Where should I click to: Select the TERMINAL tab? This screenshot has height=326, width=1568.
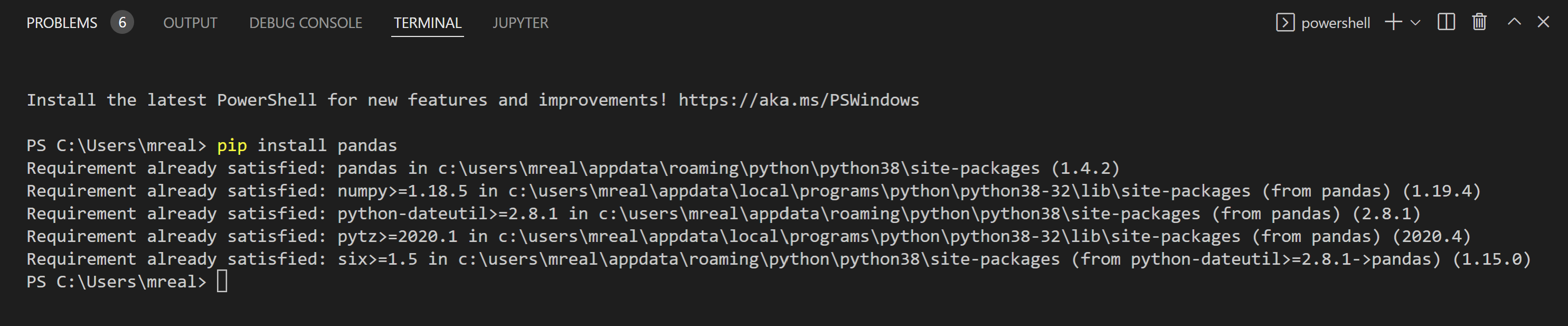coord(427,23)
